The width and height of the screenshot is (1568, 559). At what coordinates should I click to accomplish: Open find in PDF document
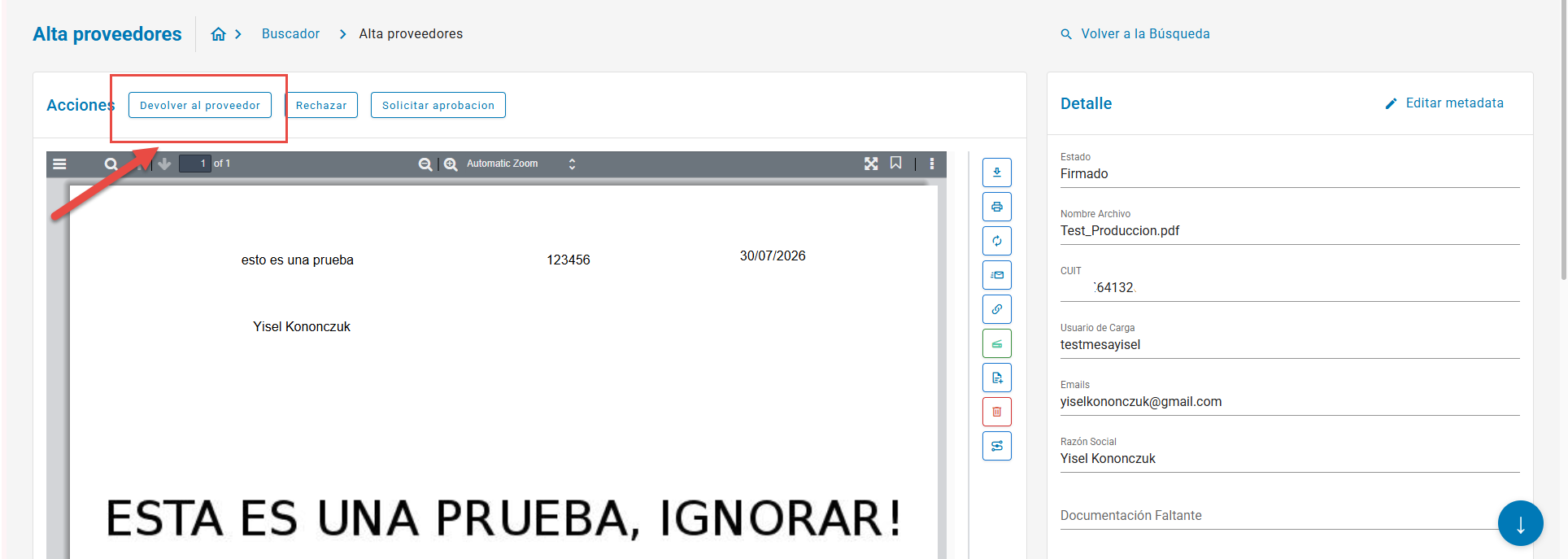click(111, 164)
